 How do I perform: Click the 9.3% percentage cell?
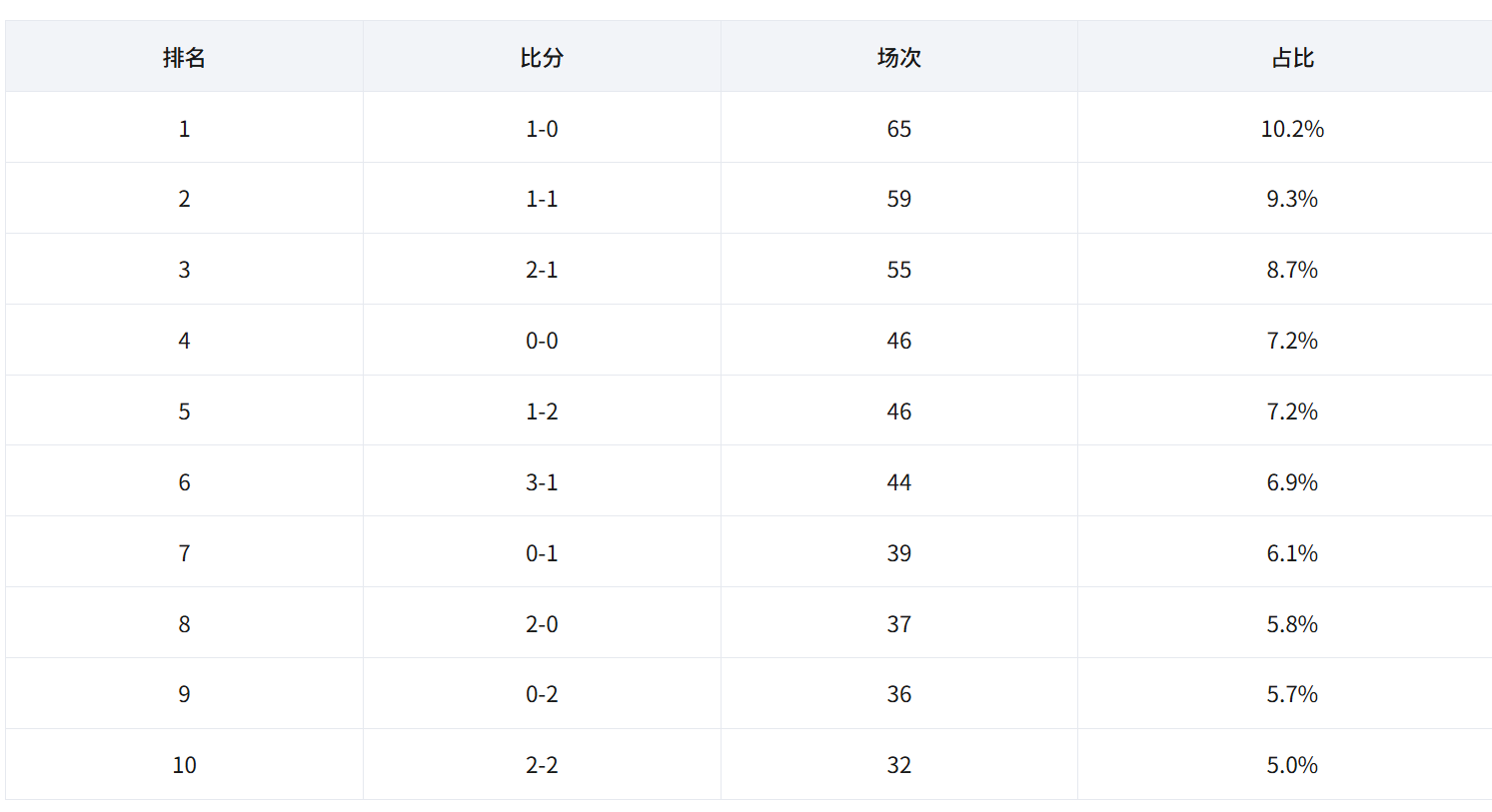(1292, 199)
